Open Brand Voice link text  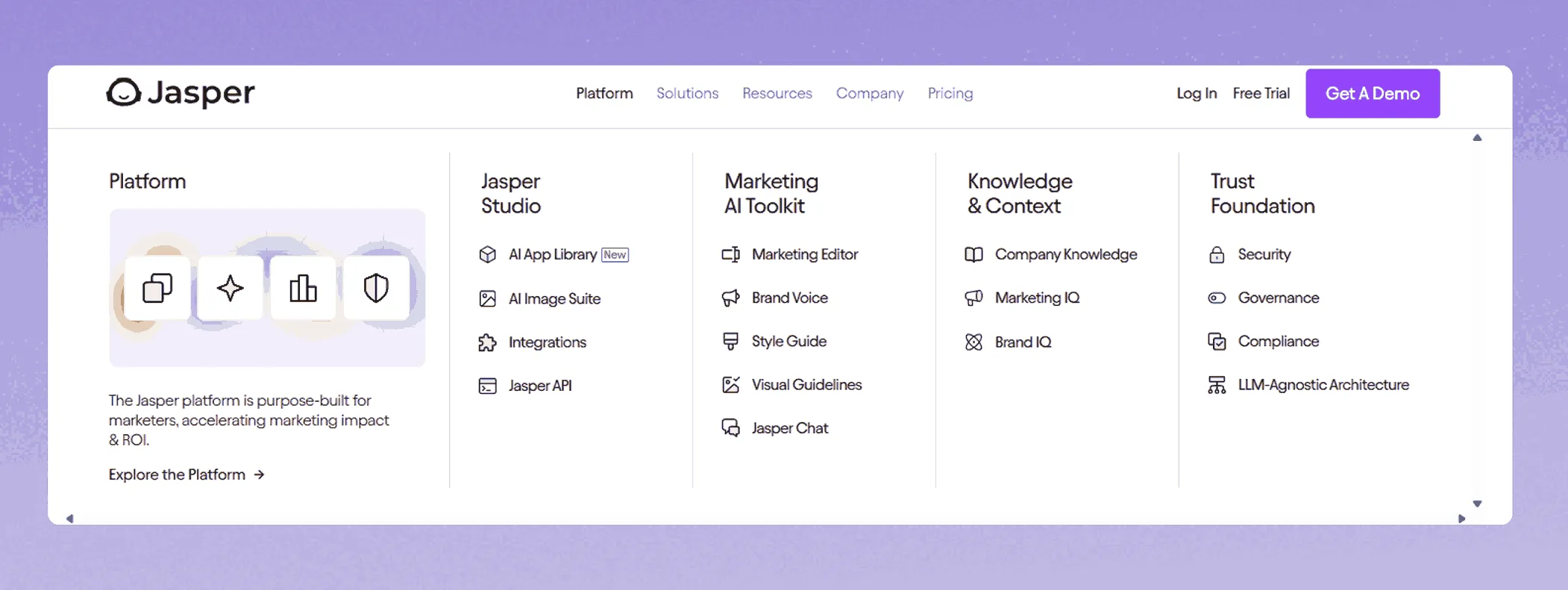click(x=790, y=298)
